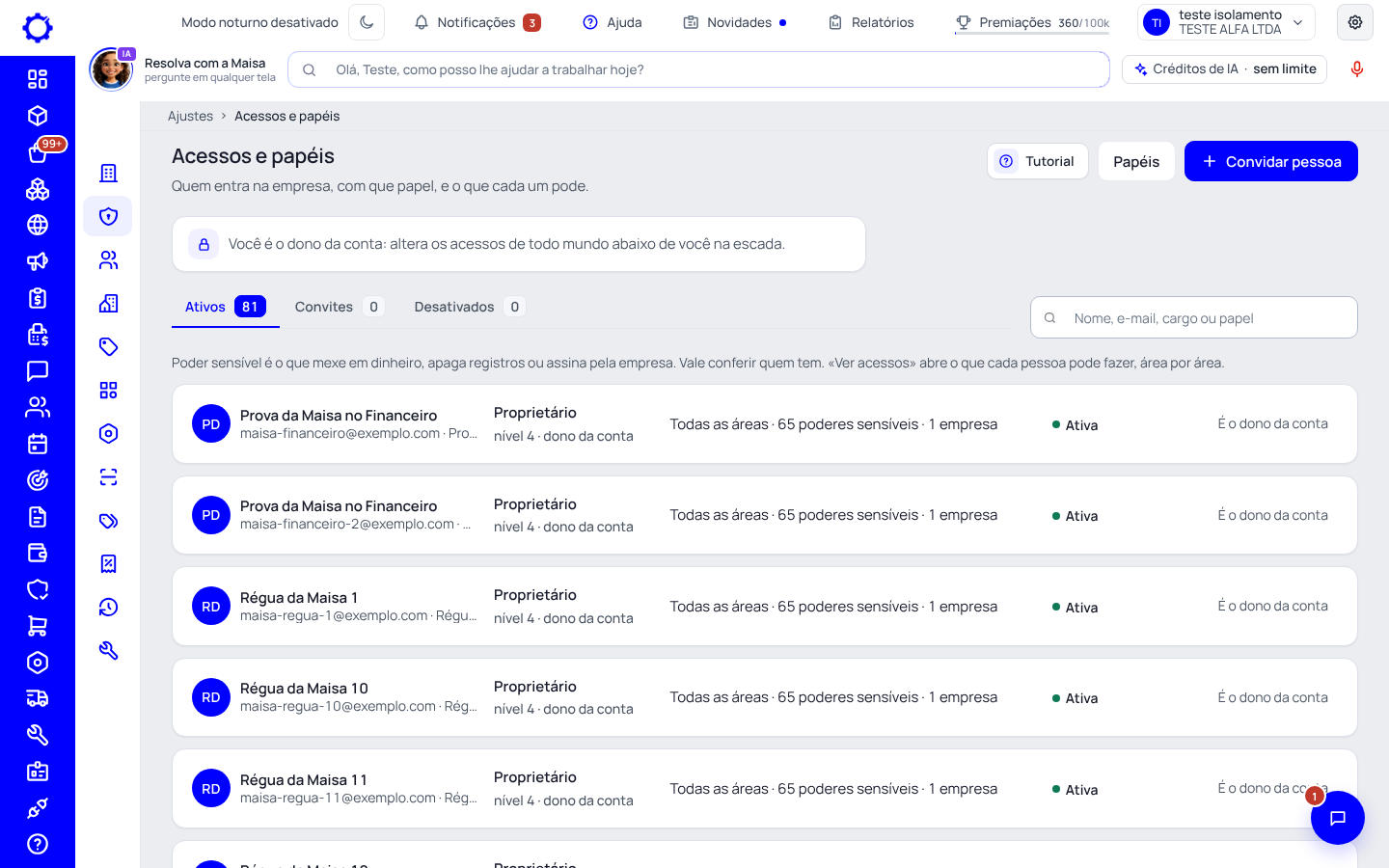This screenshot has width=1389, height=868.
Task: Open the settings gear at top right
Action: [x=1355, y=22]
